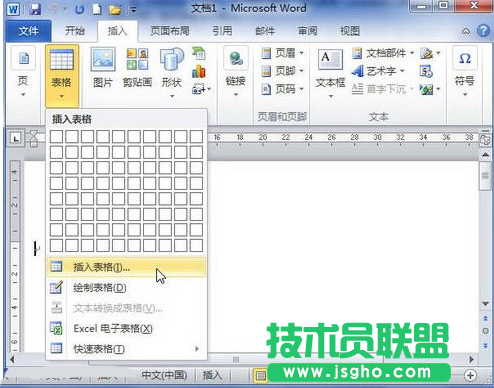The image size is (494, 388).
Task: Click the vertical scrollbar up arrow
Action: 485,155
